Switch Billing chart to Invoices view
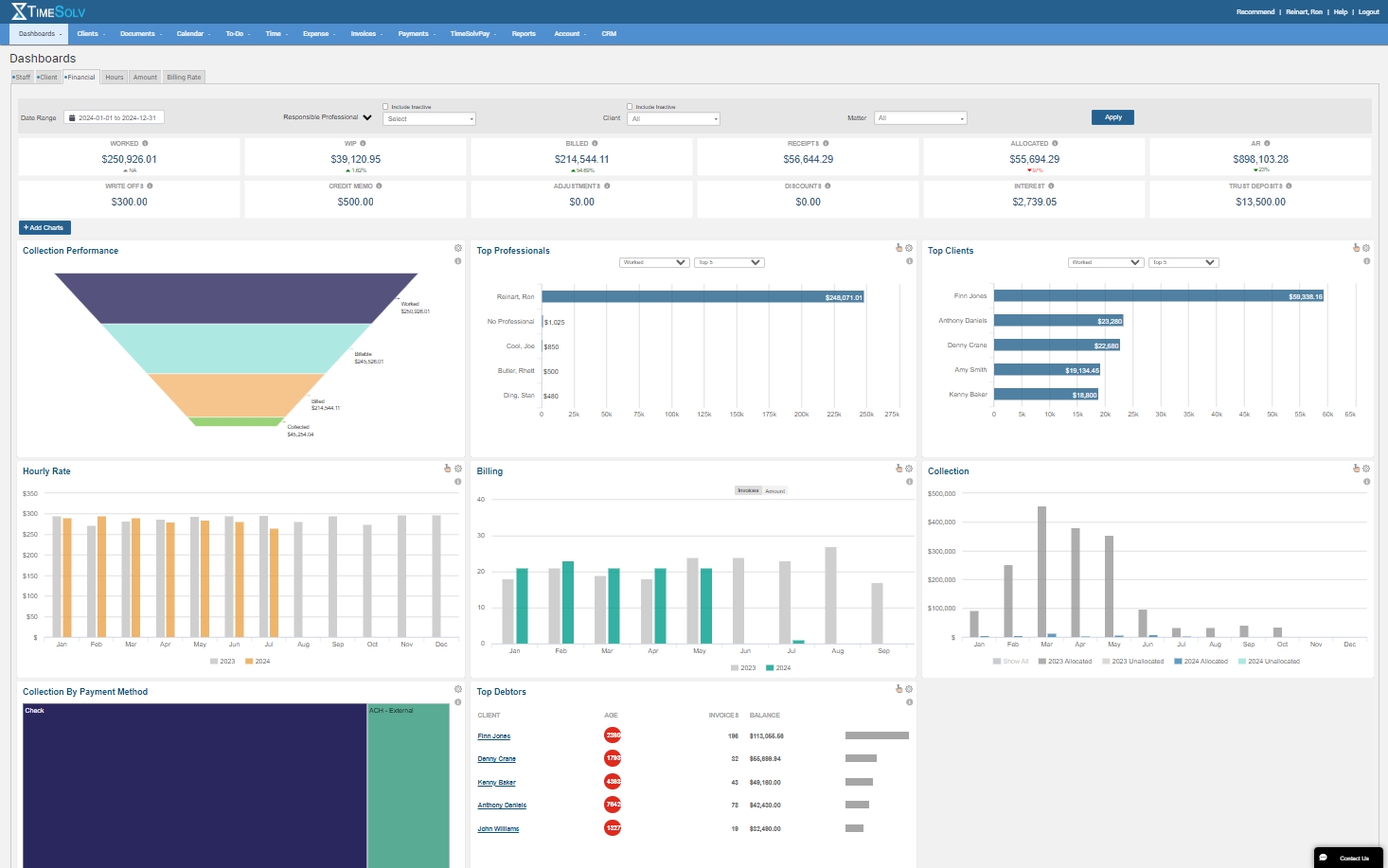 click(749, 490)
